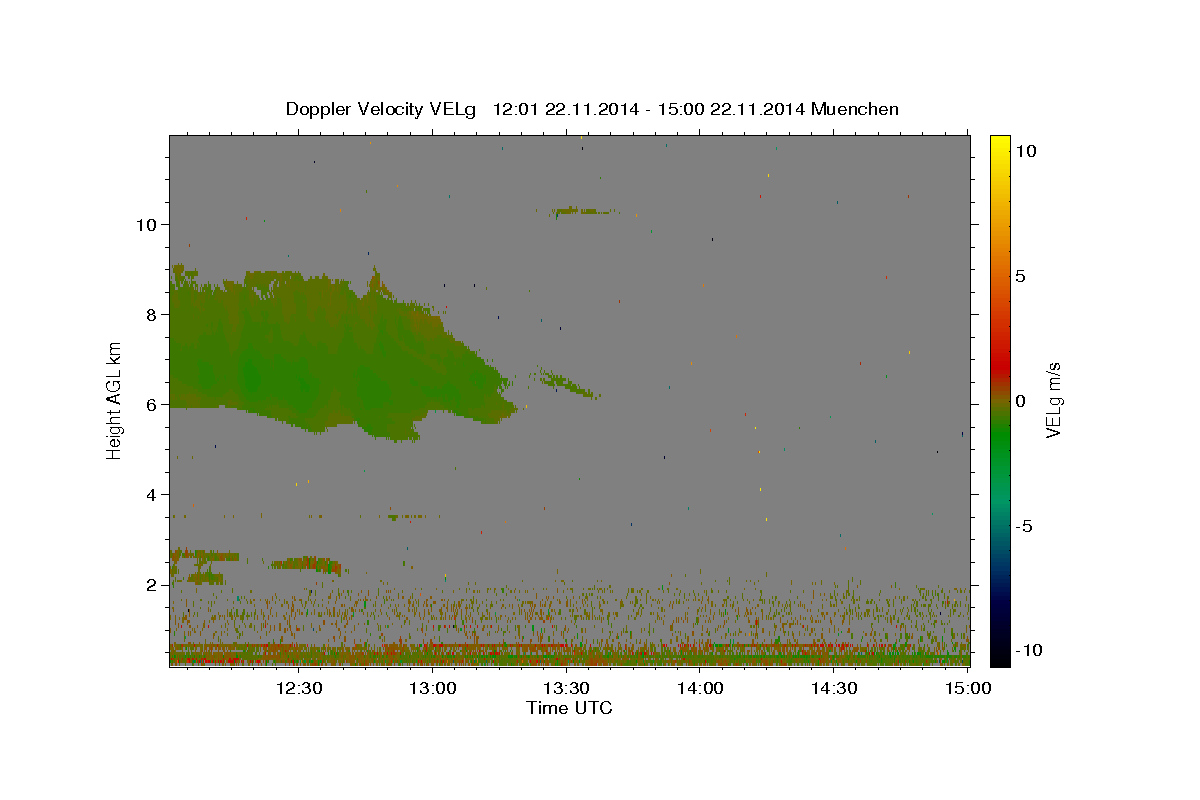Click the height tick label '8'
The height and width of the screenshot is (800, 1200).
point(150,314)
